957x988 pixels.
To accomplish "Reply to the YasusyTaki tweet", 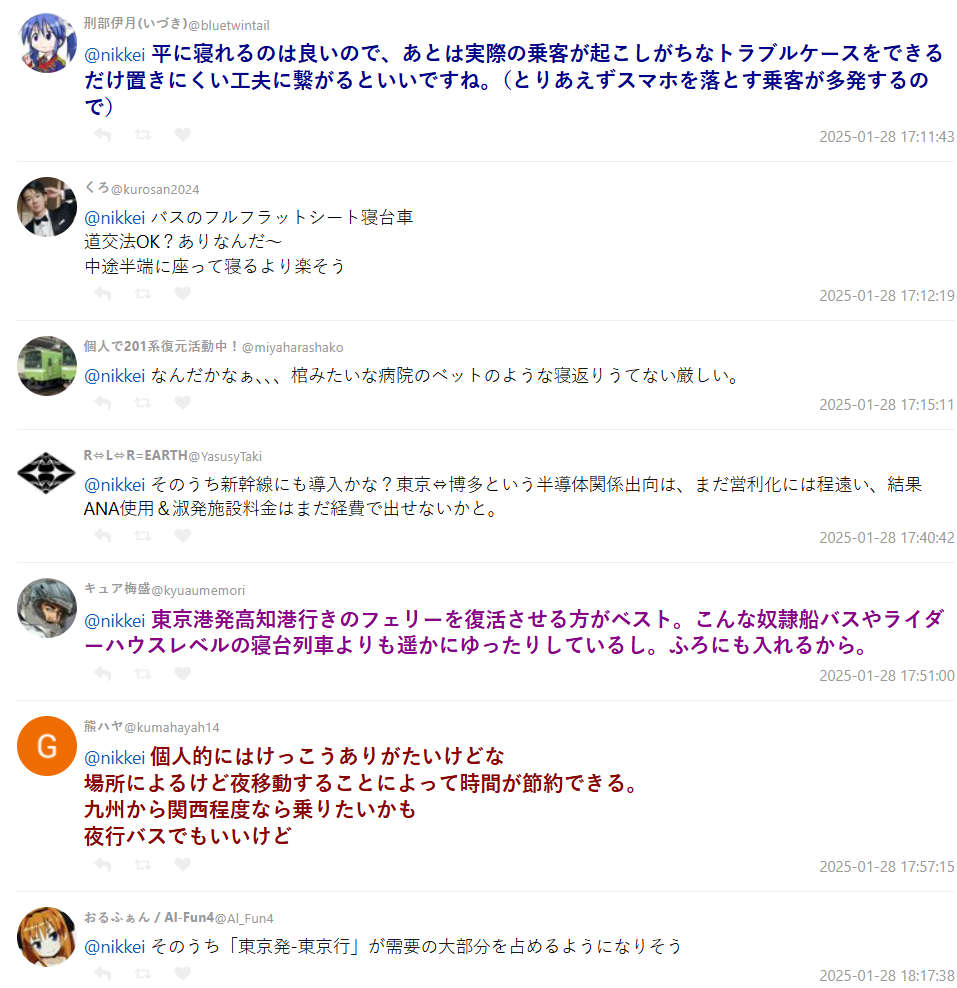I will pos(103,536).
